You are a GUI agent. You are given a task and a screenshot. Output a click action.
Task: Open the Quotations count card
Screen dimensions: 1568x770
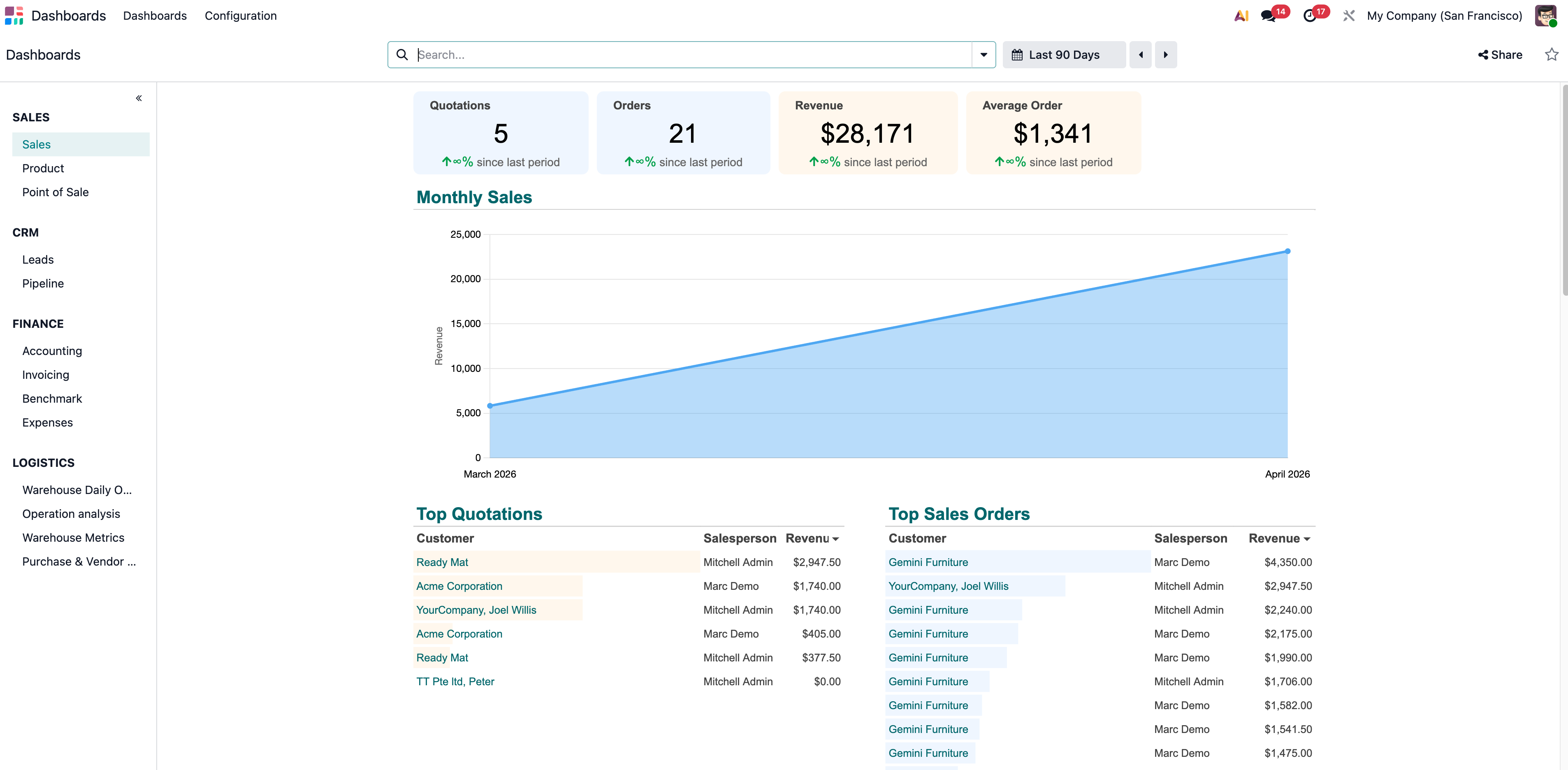tap(501, 133)
